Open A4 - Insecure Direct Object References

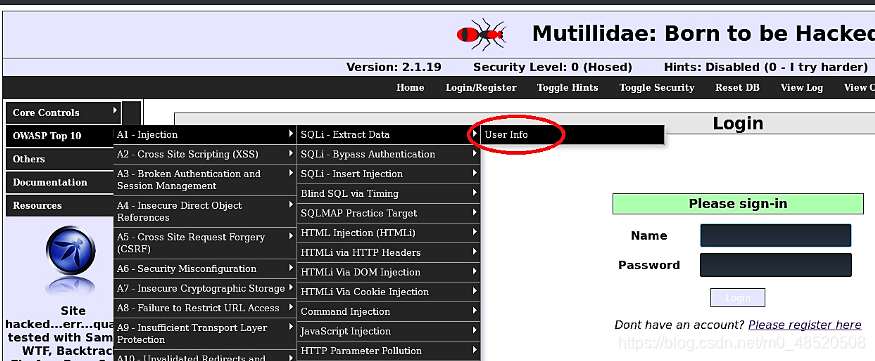(x=205, y=211)
